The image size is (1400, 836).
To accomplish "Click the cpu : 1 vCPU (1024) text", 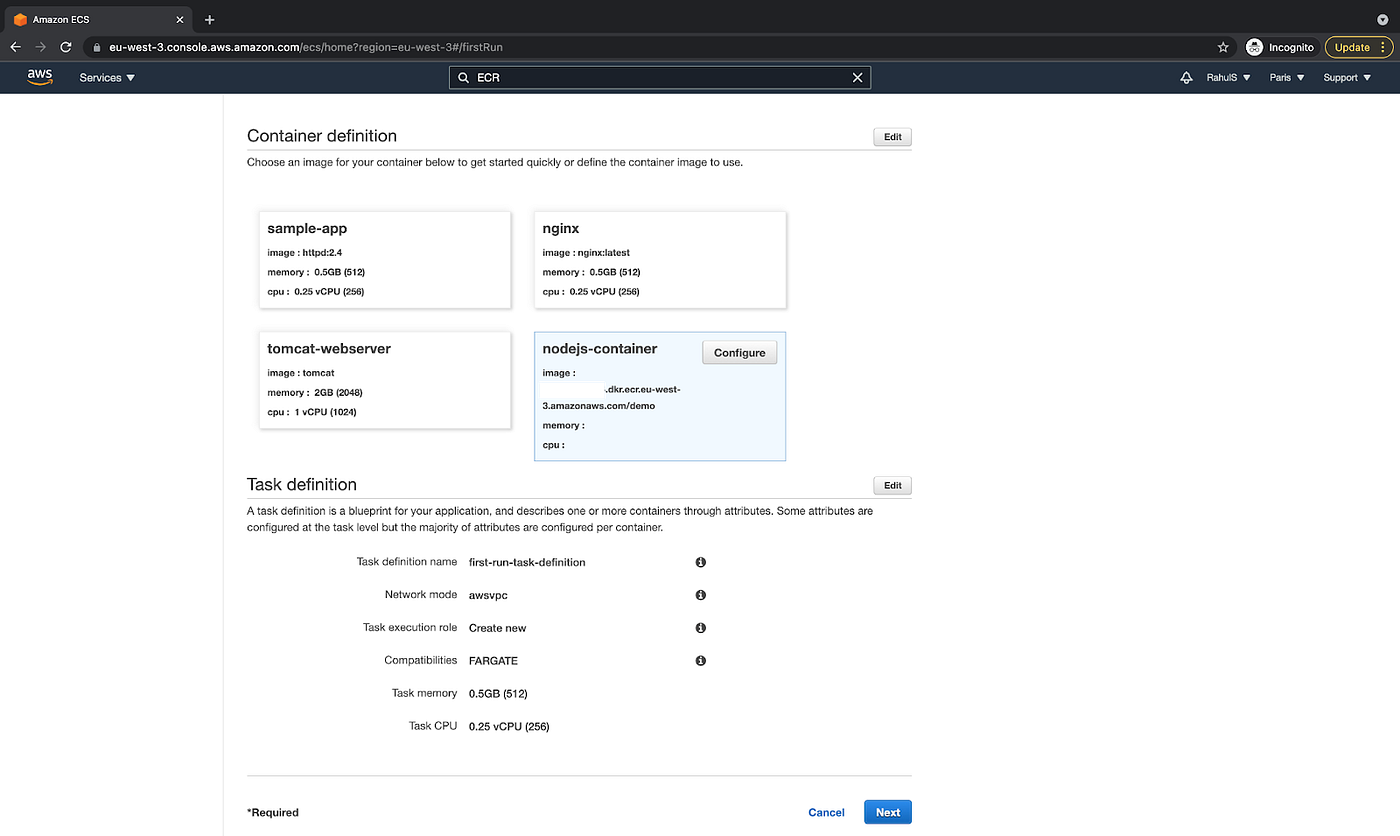I will [x=312, y=412].
